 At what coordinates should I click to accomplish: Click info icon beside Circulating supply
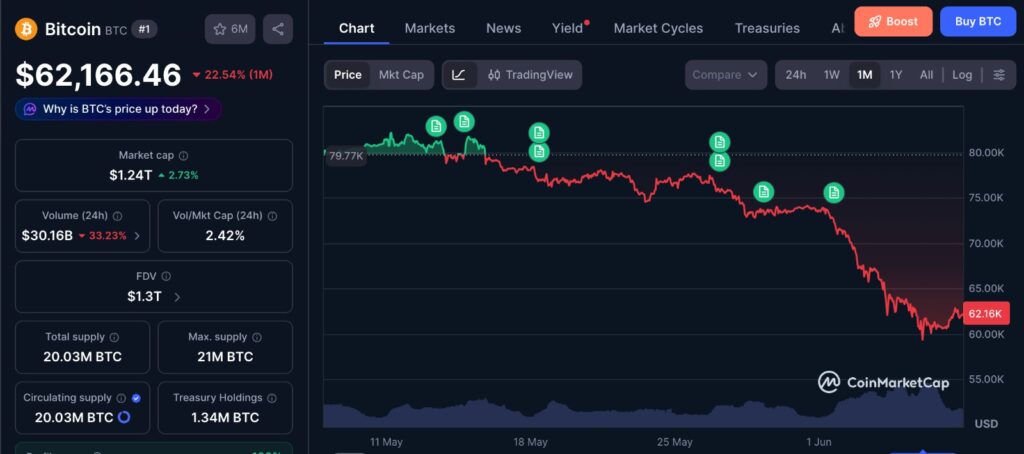(x=121, y=398)
